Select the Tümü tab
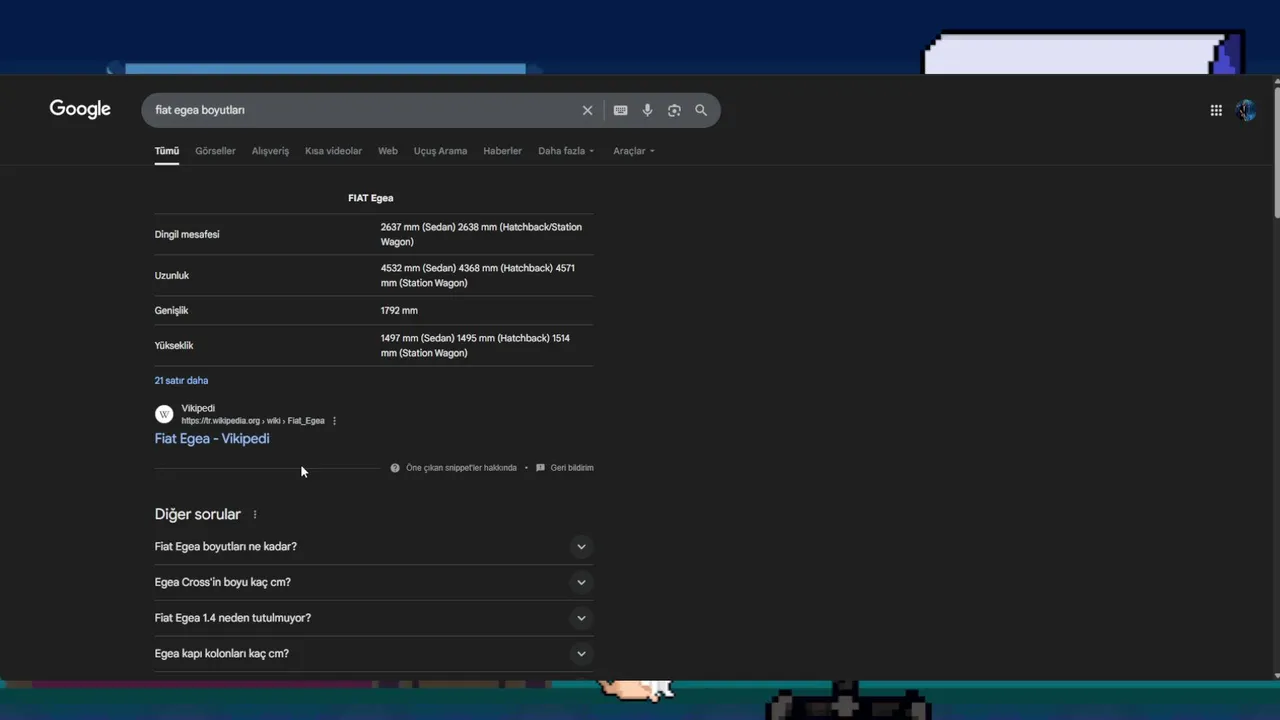 [167, 151]
